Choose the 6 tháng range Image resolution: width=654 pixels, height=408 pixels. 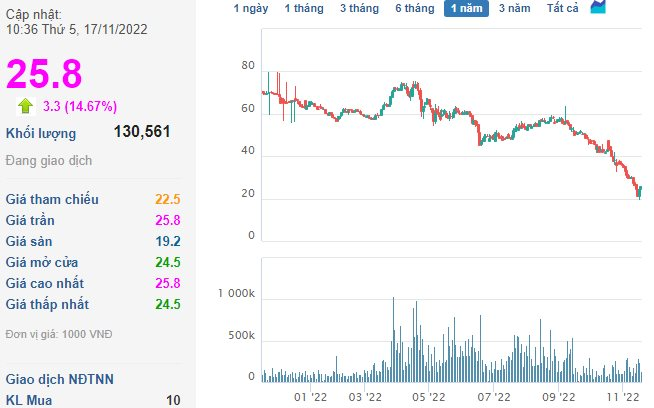click(x=414, y=9)
